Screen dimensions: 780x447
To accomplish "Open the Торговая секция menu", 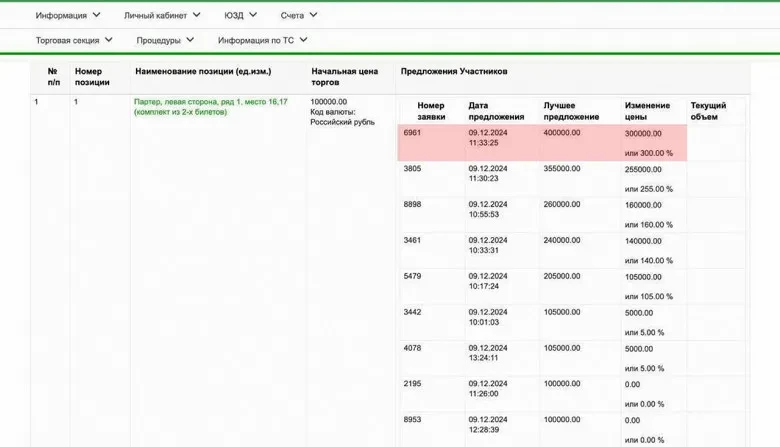I will pyautogui.click(x=67, y=41).
